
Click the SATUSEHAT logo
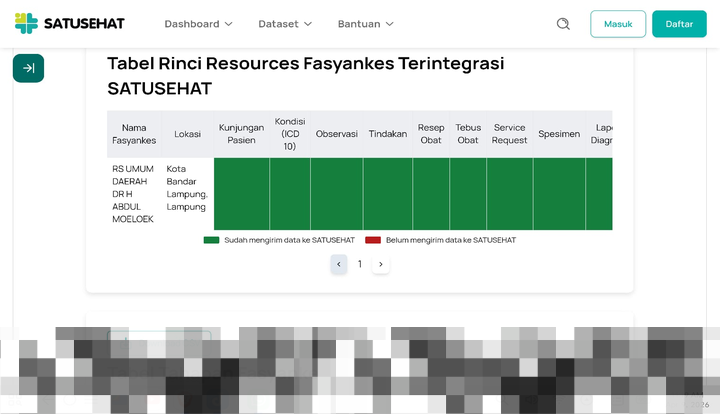tap(70, 24)
